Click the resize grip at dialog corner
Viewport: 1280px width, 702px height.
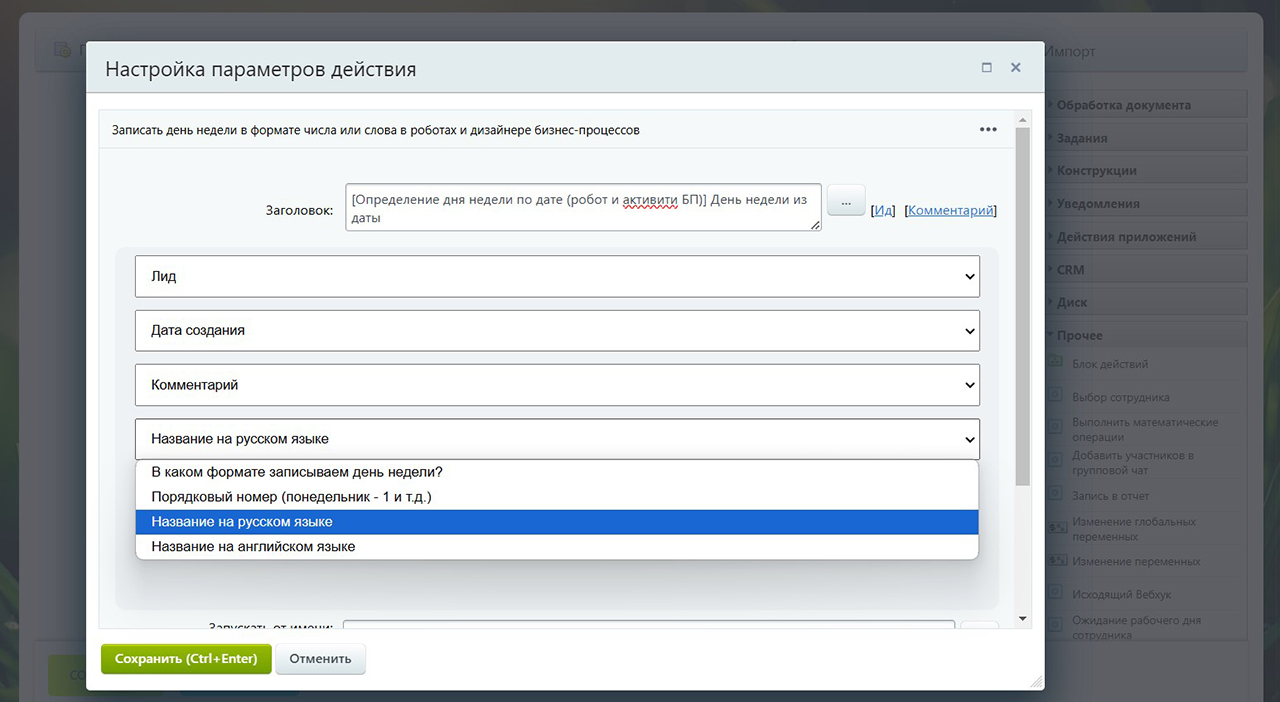pyautogui.click(x=1037, y=682)
